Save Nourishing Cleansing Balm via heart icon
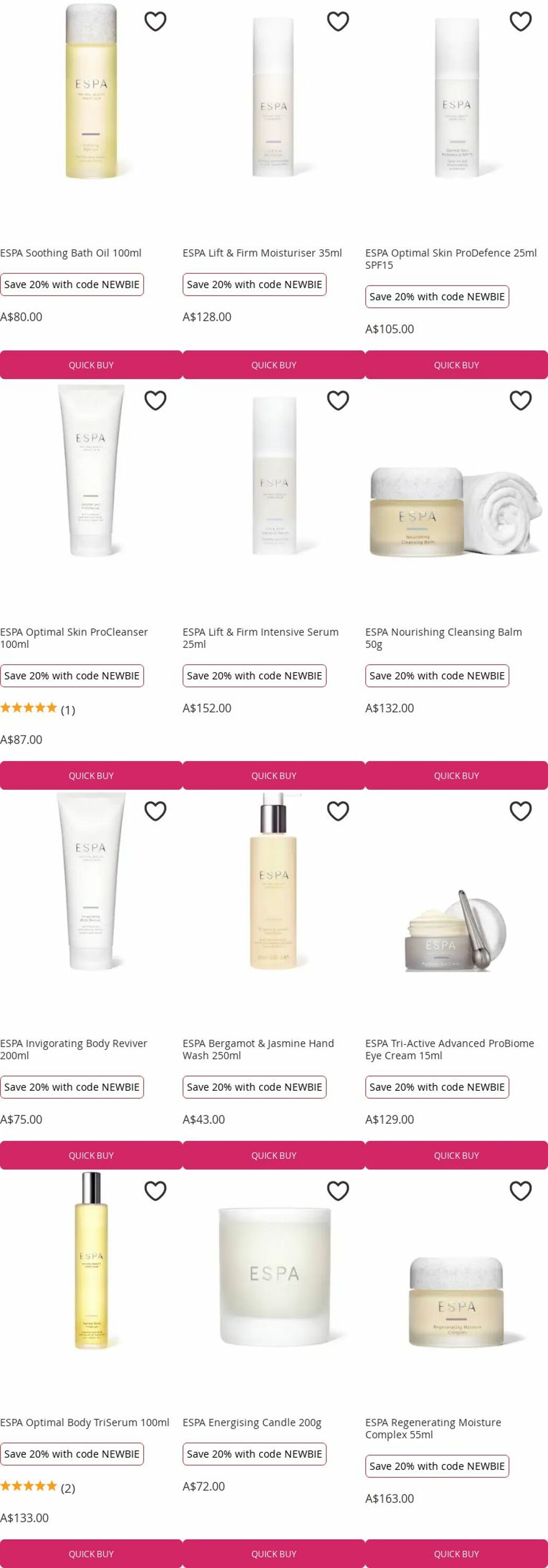548x1568 pixels. 521,400
